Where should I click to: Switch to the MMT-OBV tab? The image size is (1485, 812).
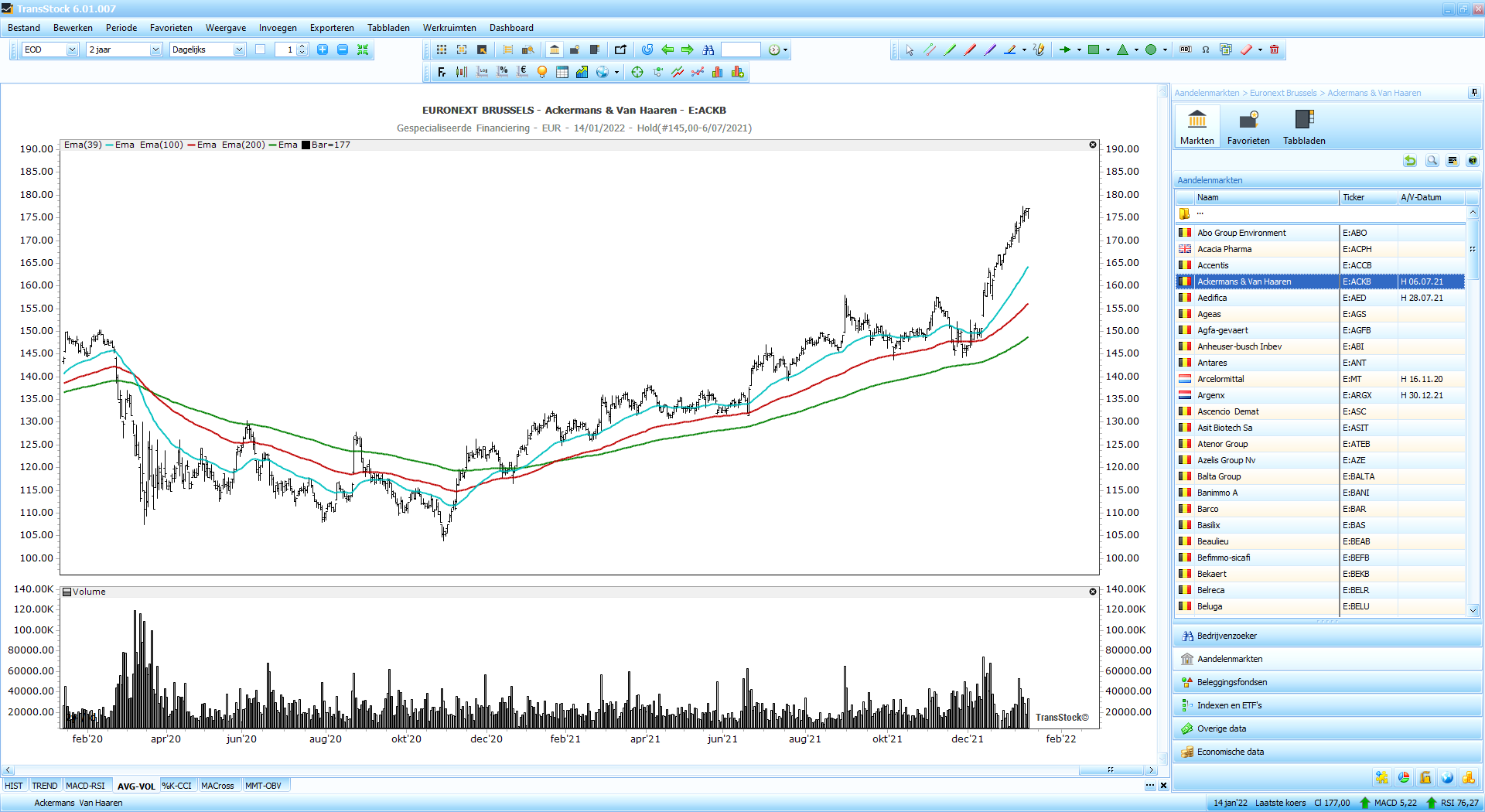pyautogui.click(x=263, y=786)
